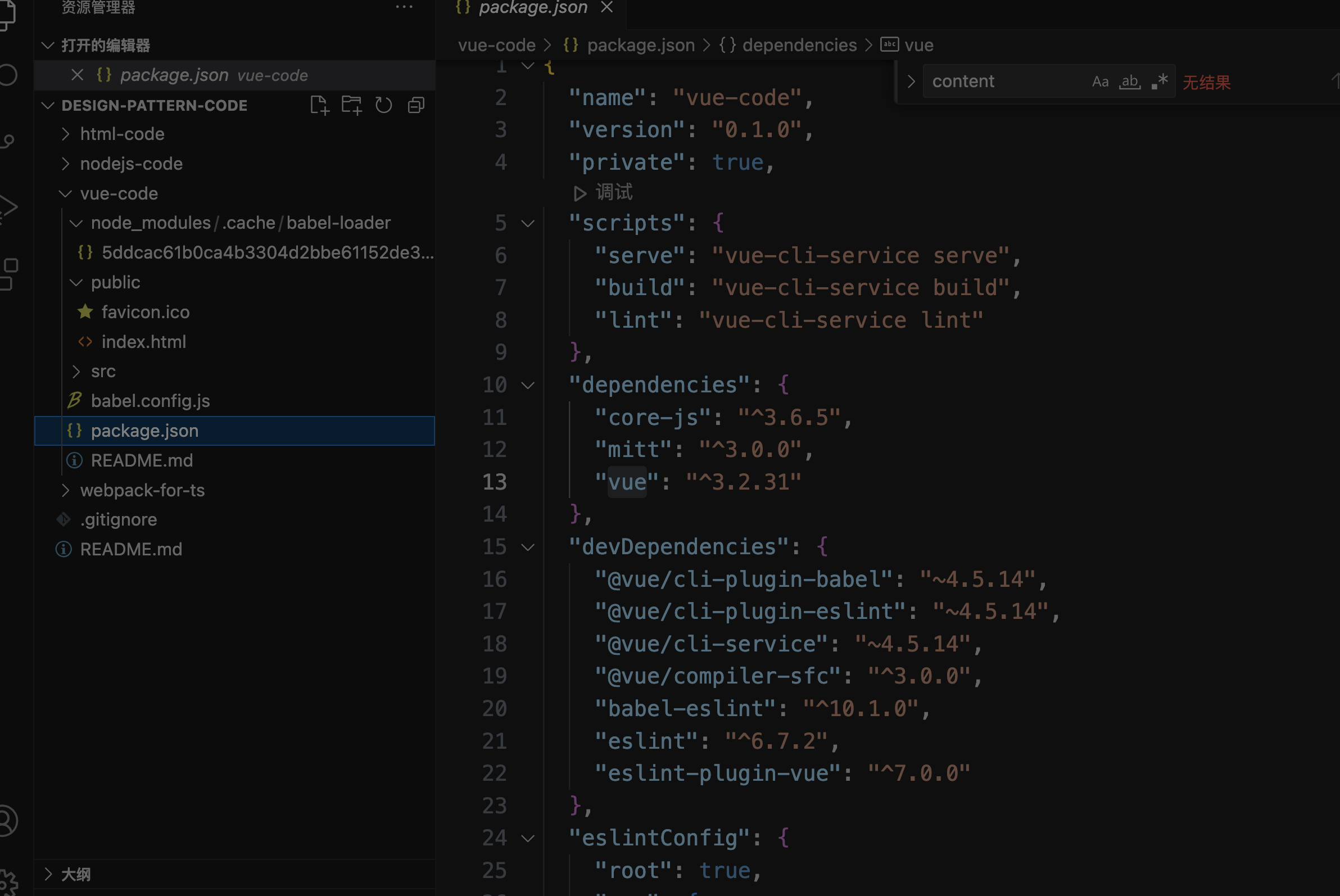
Task: Open index.html in the file tree
Action: tap(234, 342)
